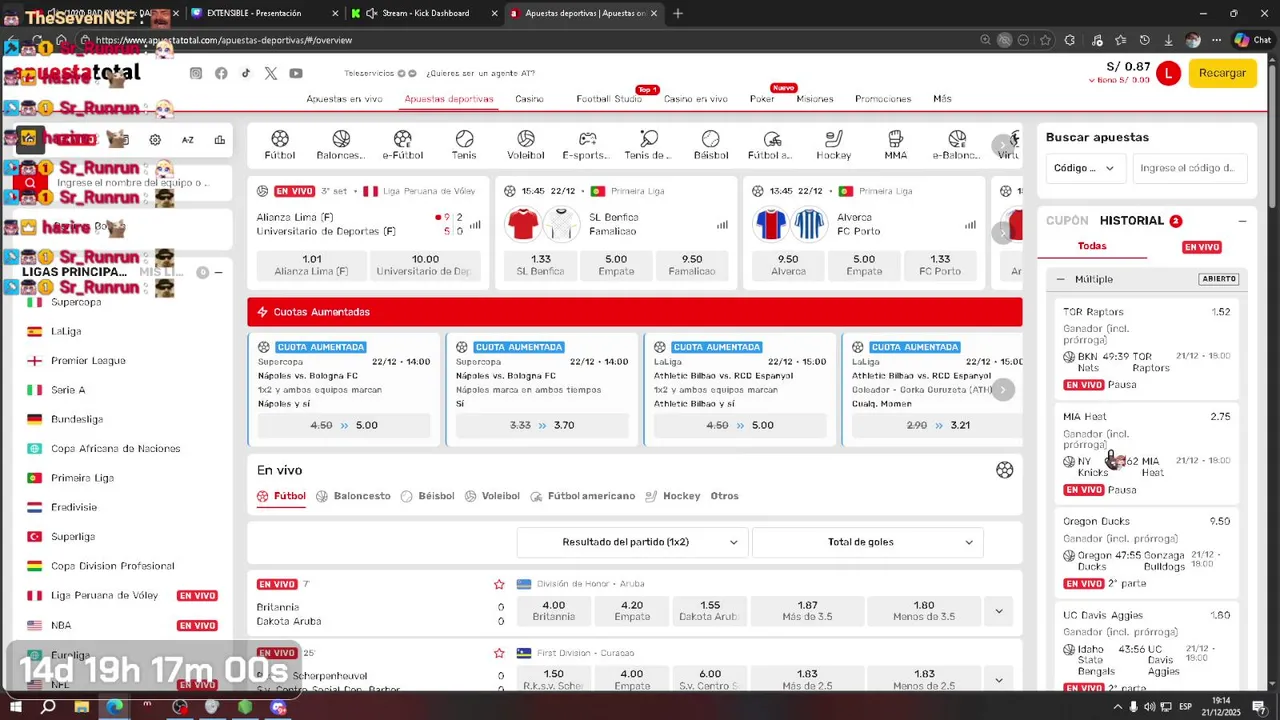This screenshot has width=1280, height=720.
Task: Collapse the Múltiple bet group
Action: [x=1061, y=279]
